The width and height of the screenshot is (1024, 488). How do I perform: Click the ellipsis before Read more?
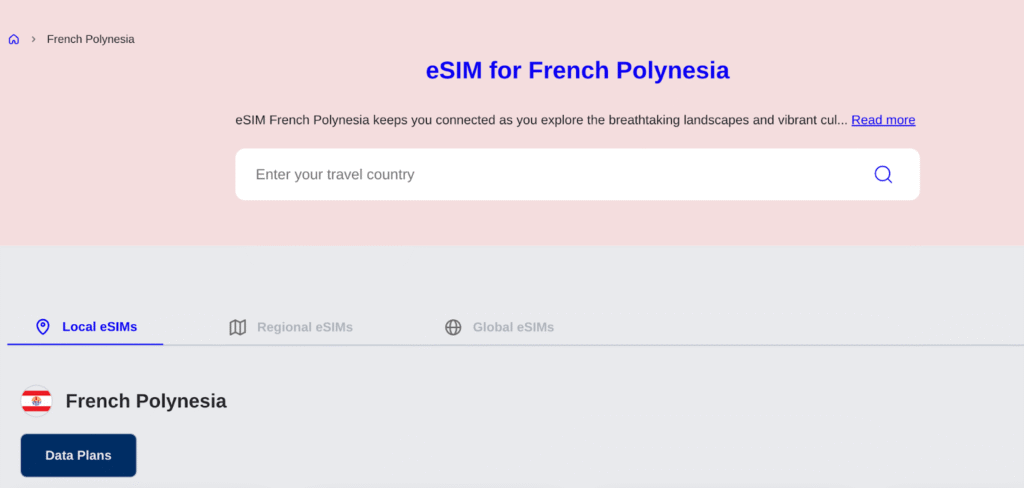[x=843, y=121]
